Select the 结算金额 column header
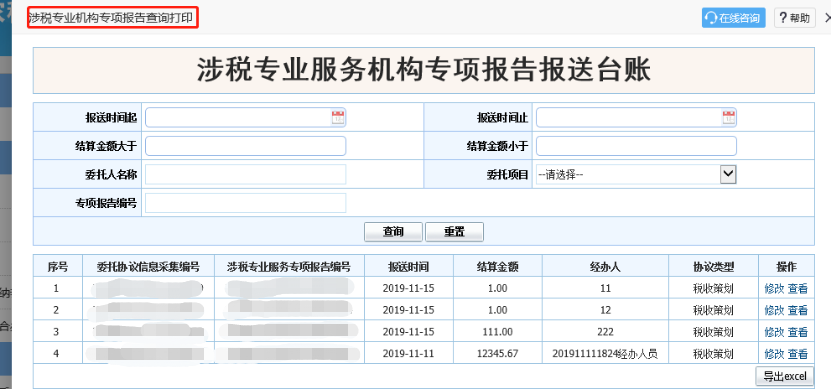 tap(498, 267)
